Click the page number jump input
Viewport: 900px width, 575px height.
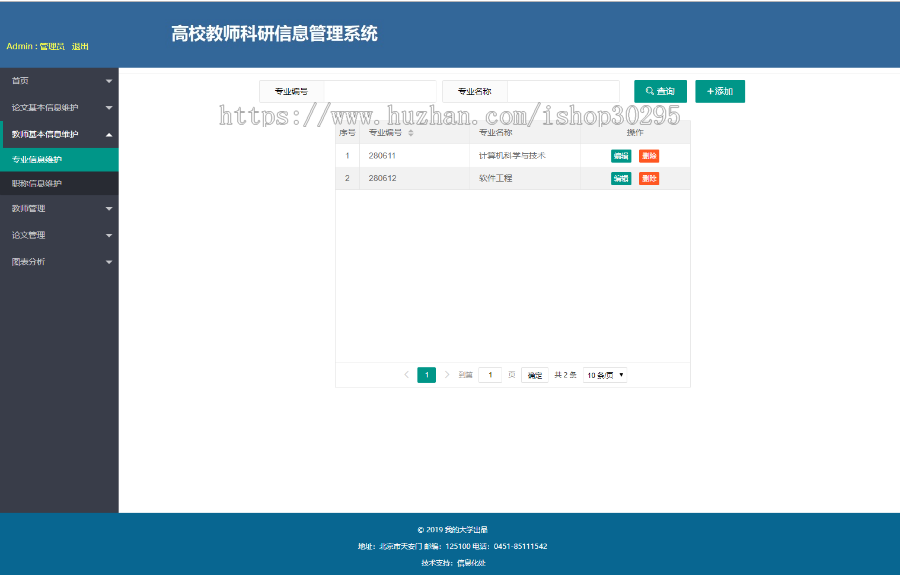point(490,375)
